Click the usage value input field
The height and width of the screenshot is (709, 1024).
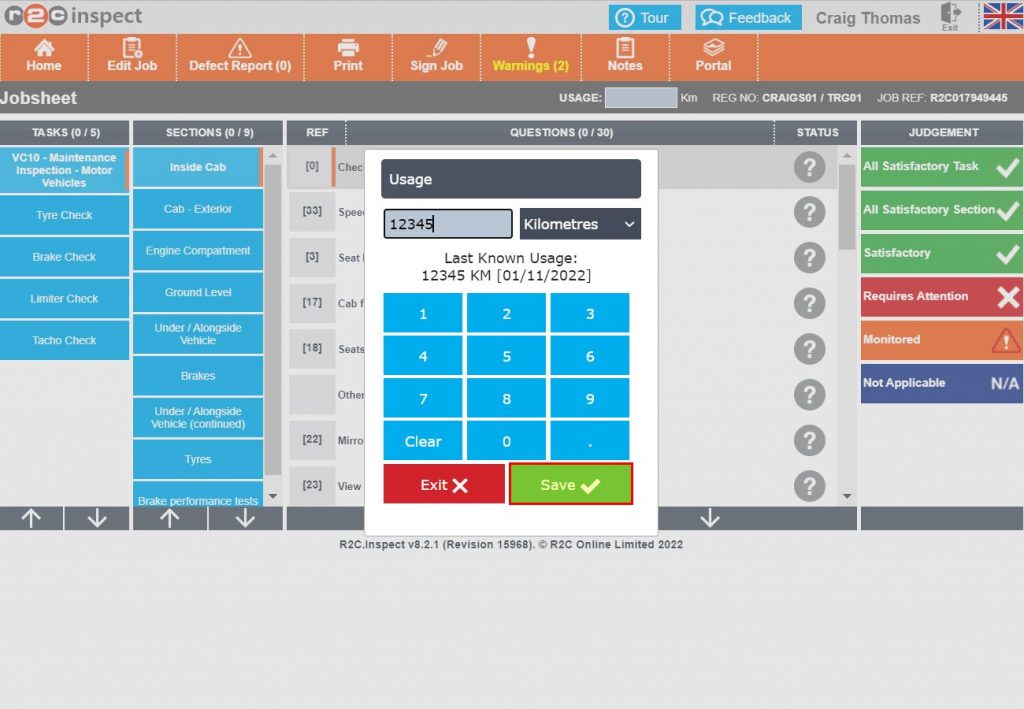(447, 224)
